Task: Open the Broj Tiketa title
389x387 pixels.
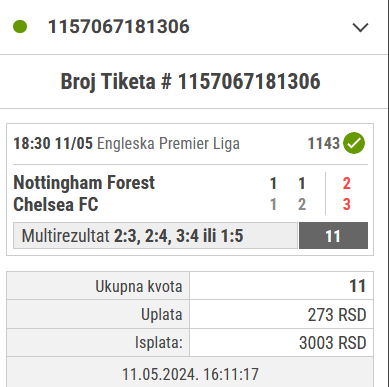Action: coord(190,81)
